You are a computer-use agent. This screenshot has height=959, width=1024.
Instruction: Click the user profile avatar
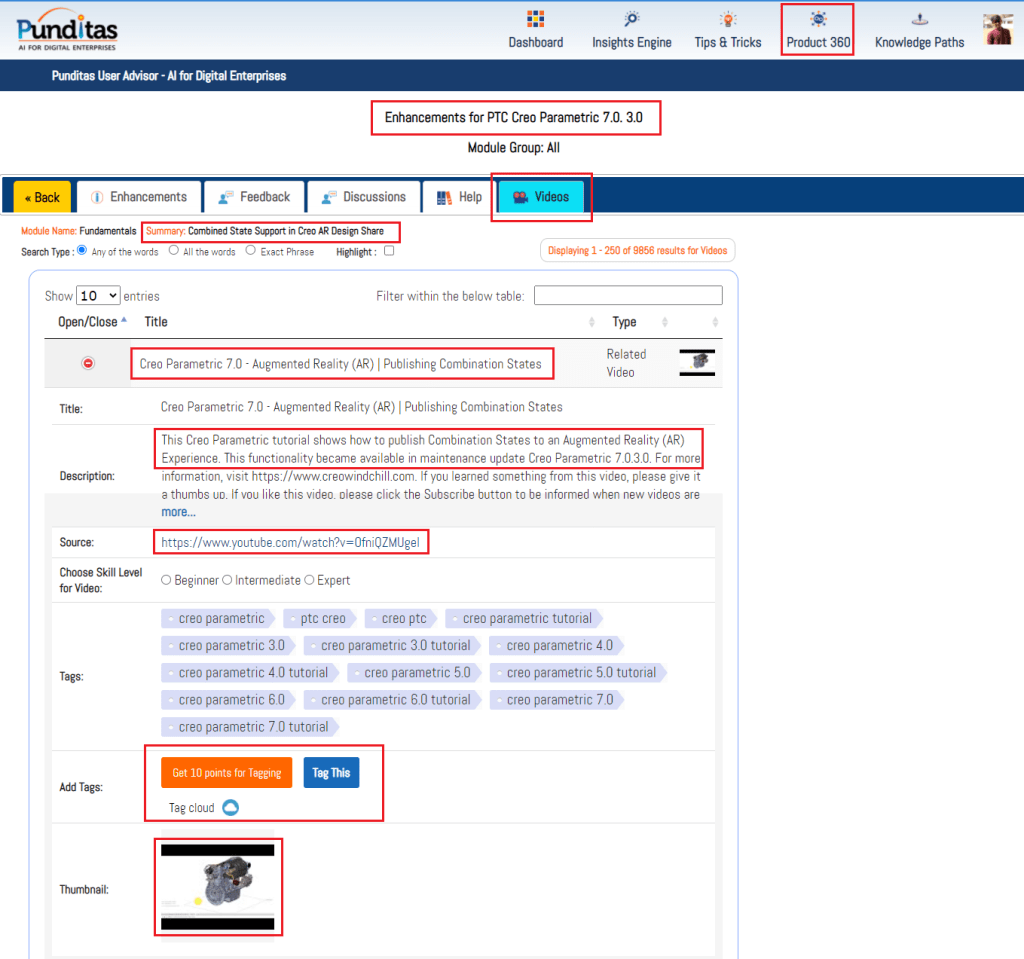tap(998, 30)
